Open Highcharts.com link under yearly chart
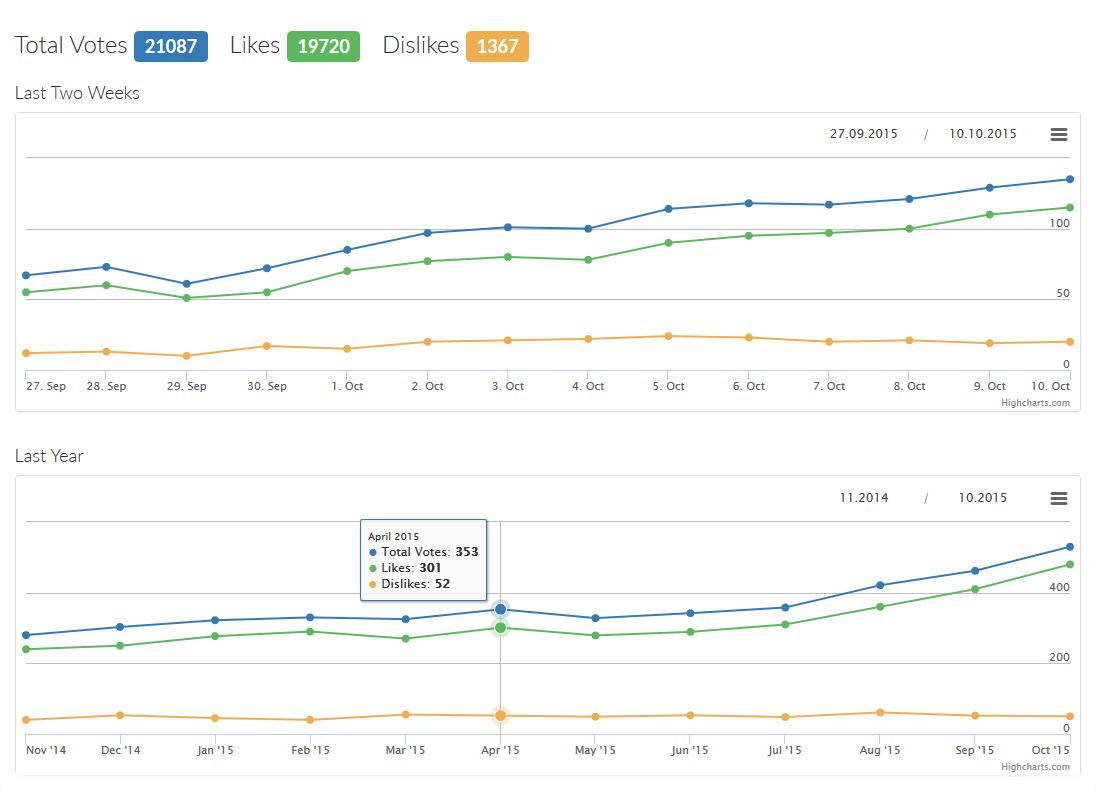This screenshot has width=1096, height=789. [1038, 767]
